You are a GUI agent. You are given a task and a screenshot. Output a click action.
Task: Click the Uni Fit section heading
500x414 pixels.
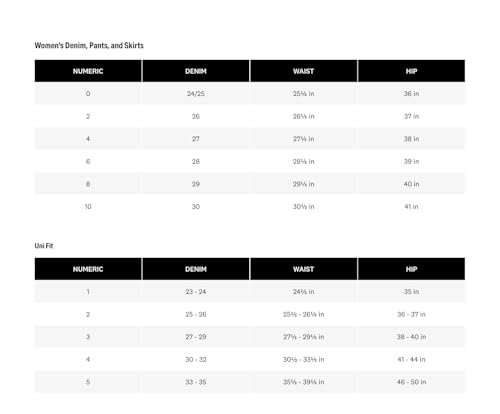[x=44, y=246]
